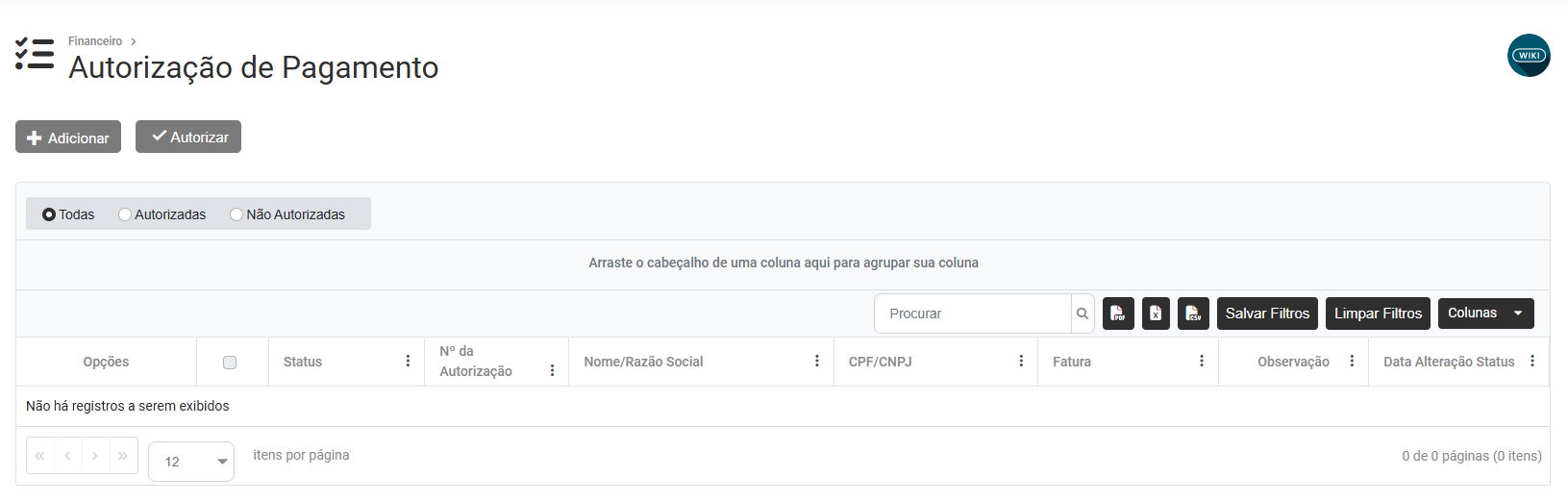Screen dimensions: 1568x502
Task: Export the table to CSV
Action: 1193,314
